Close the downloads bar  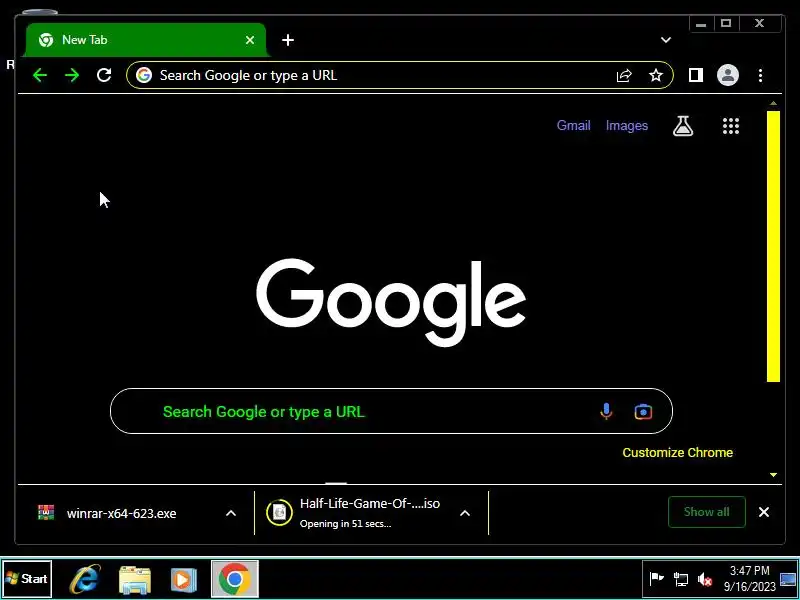coord(764,512)
